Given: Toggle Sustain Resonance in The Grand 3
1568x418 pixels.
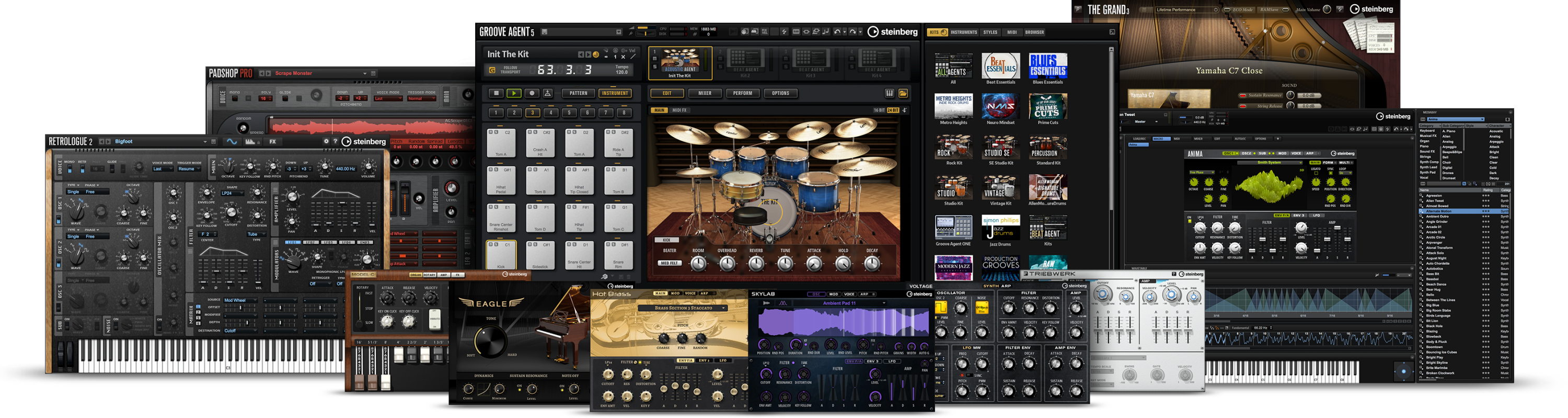Looking at the screenshot, I should (1242, 96).
